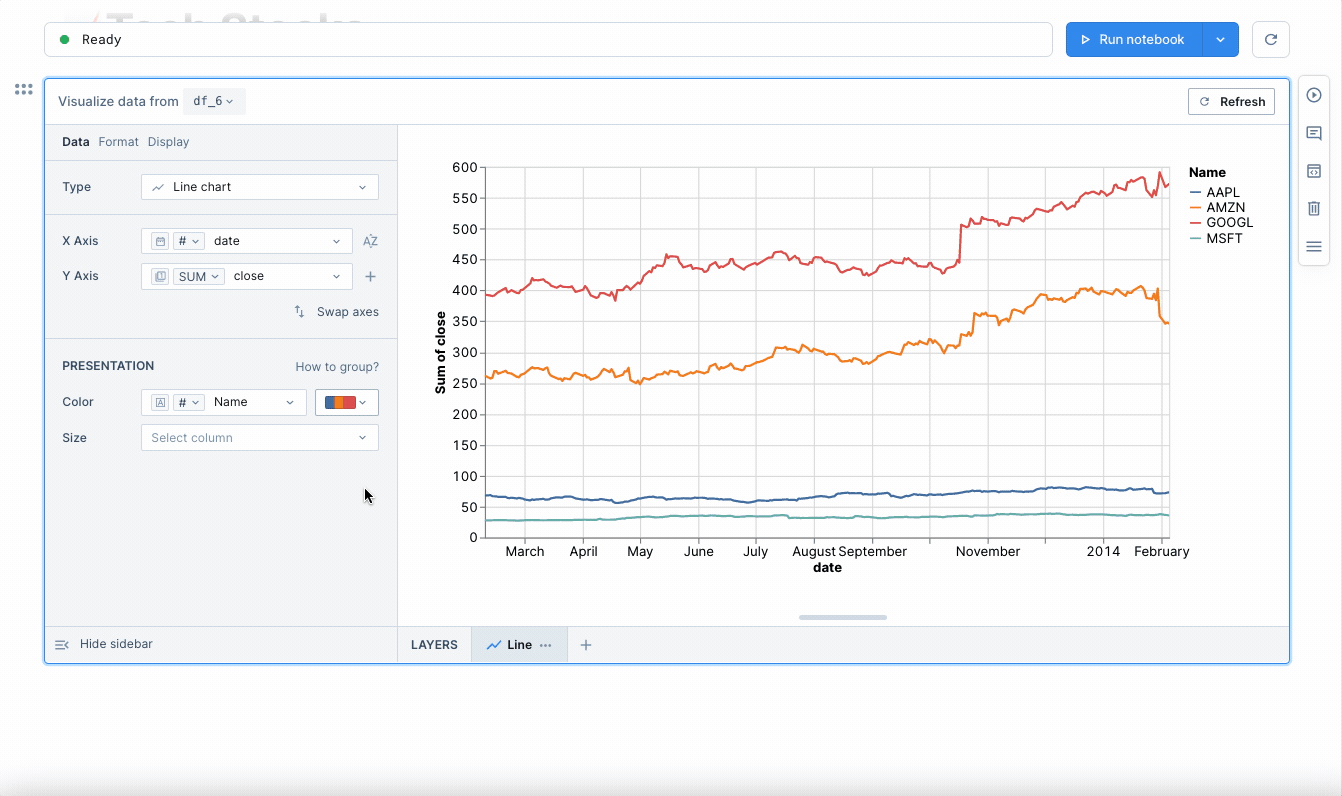Click the Refresh button

pyautogui.click(x=1231, y=101)
